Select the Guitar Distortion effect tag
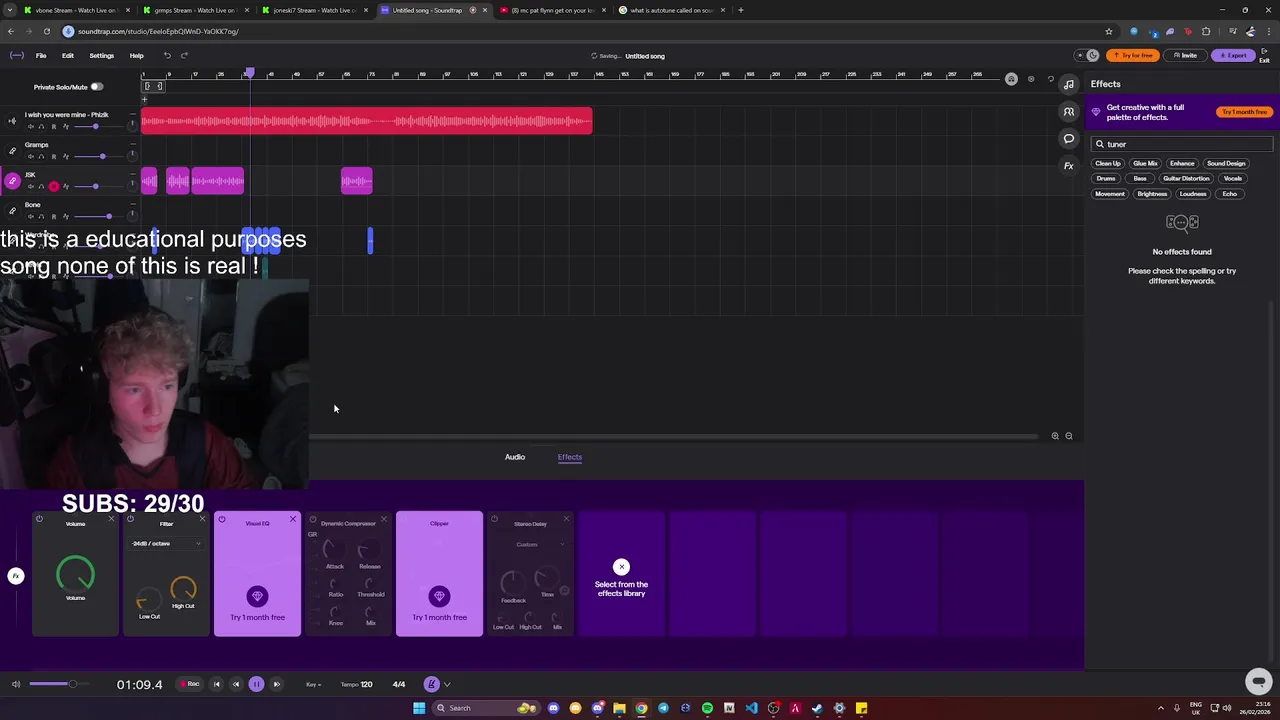This screenshot has width=1280, height=720. [x=1186, y=179]
